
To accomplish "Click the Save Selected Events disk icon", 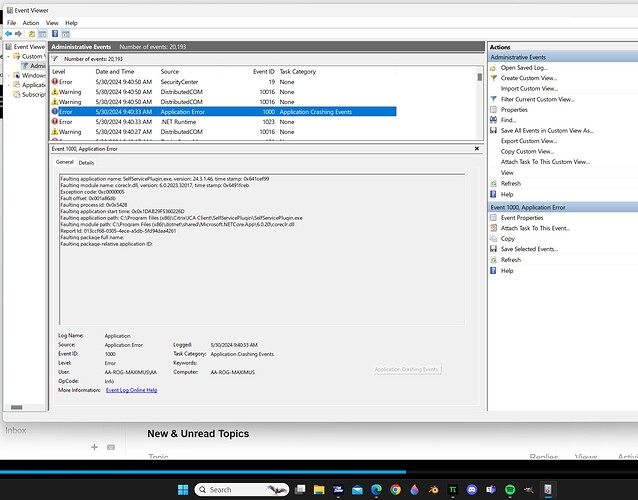I will pos(493,249).
